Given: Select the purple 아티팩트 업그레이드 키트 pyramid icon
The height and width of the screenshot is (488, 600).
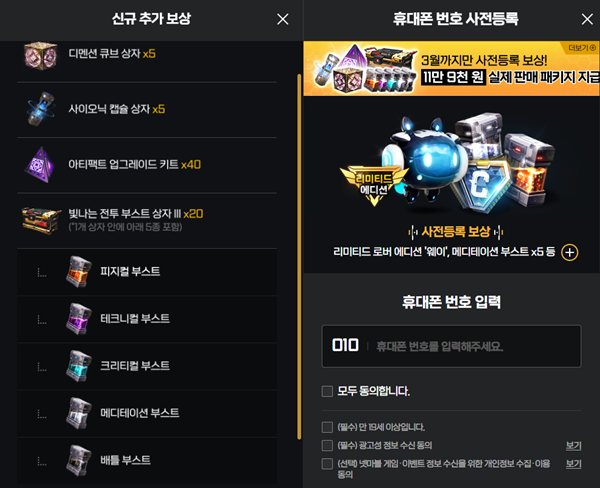Looking at the screenshot, I should tap(40, 164).
